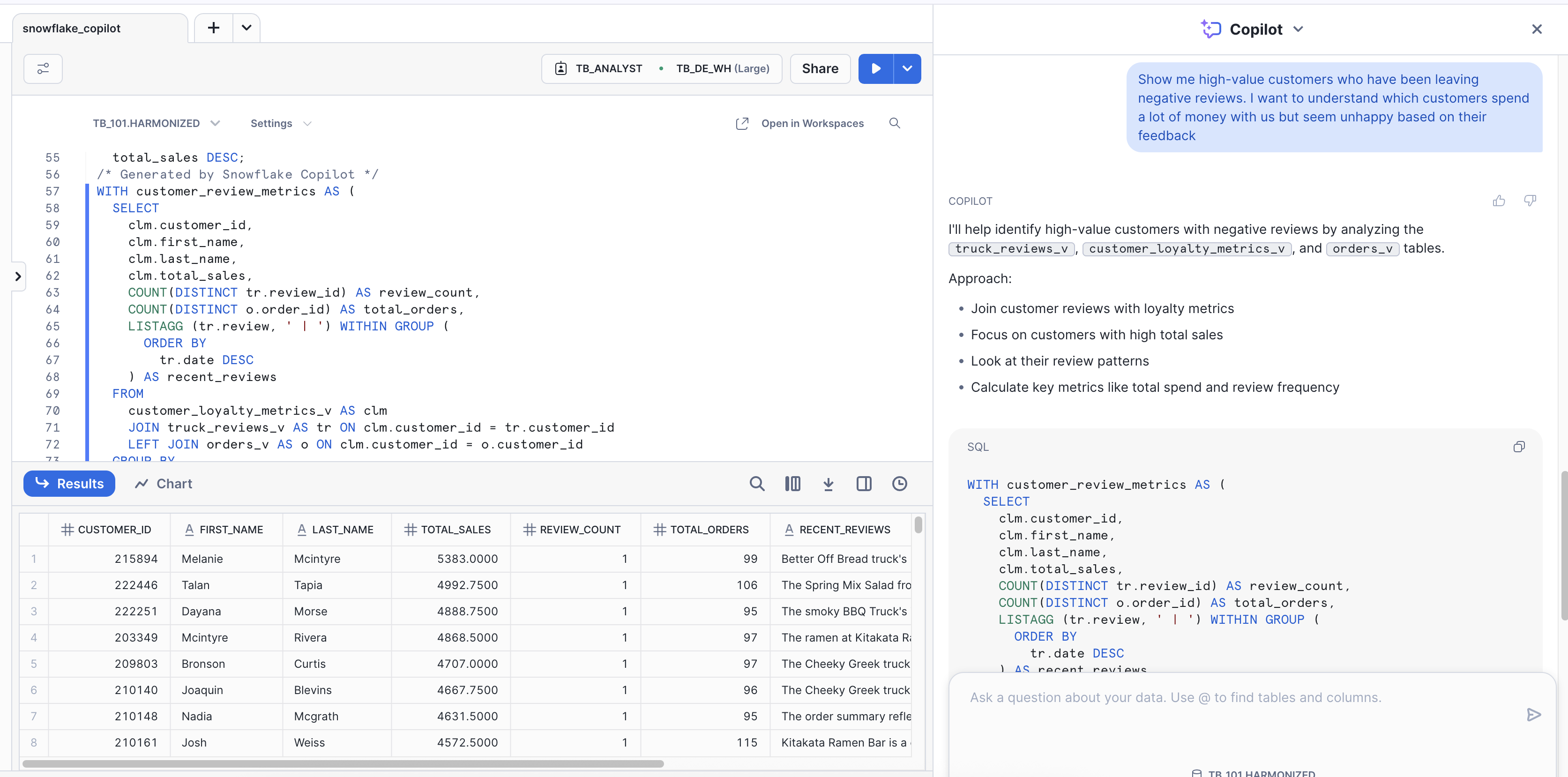
Task: Expand the TB_101.HARMONIZED schema dropdown
Action: pos(156,124)
